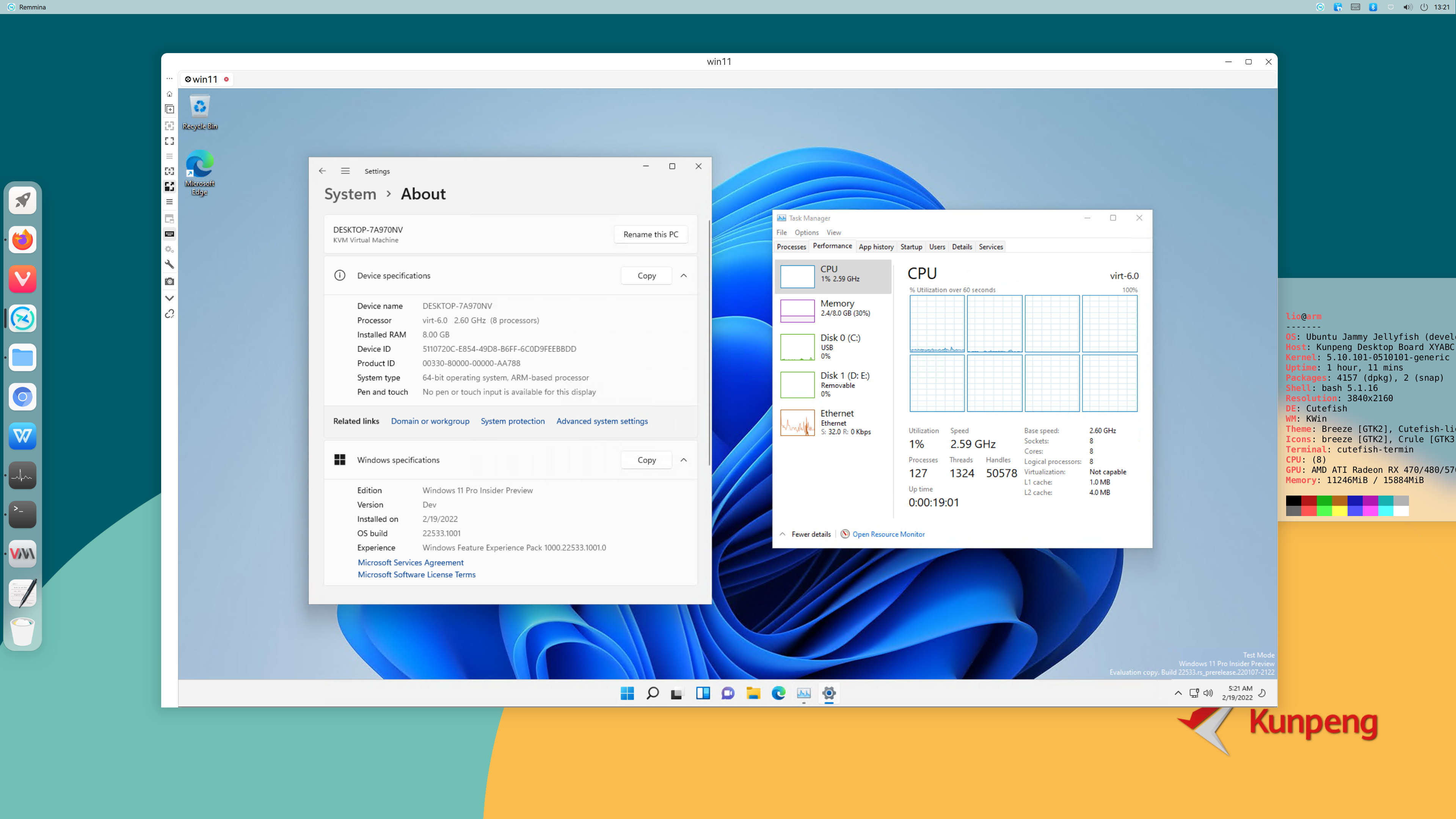Open Resource Monitor link
The width and height of the screenshot is (1456, 819).
coord(882,534)
